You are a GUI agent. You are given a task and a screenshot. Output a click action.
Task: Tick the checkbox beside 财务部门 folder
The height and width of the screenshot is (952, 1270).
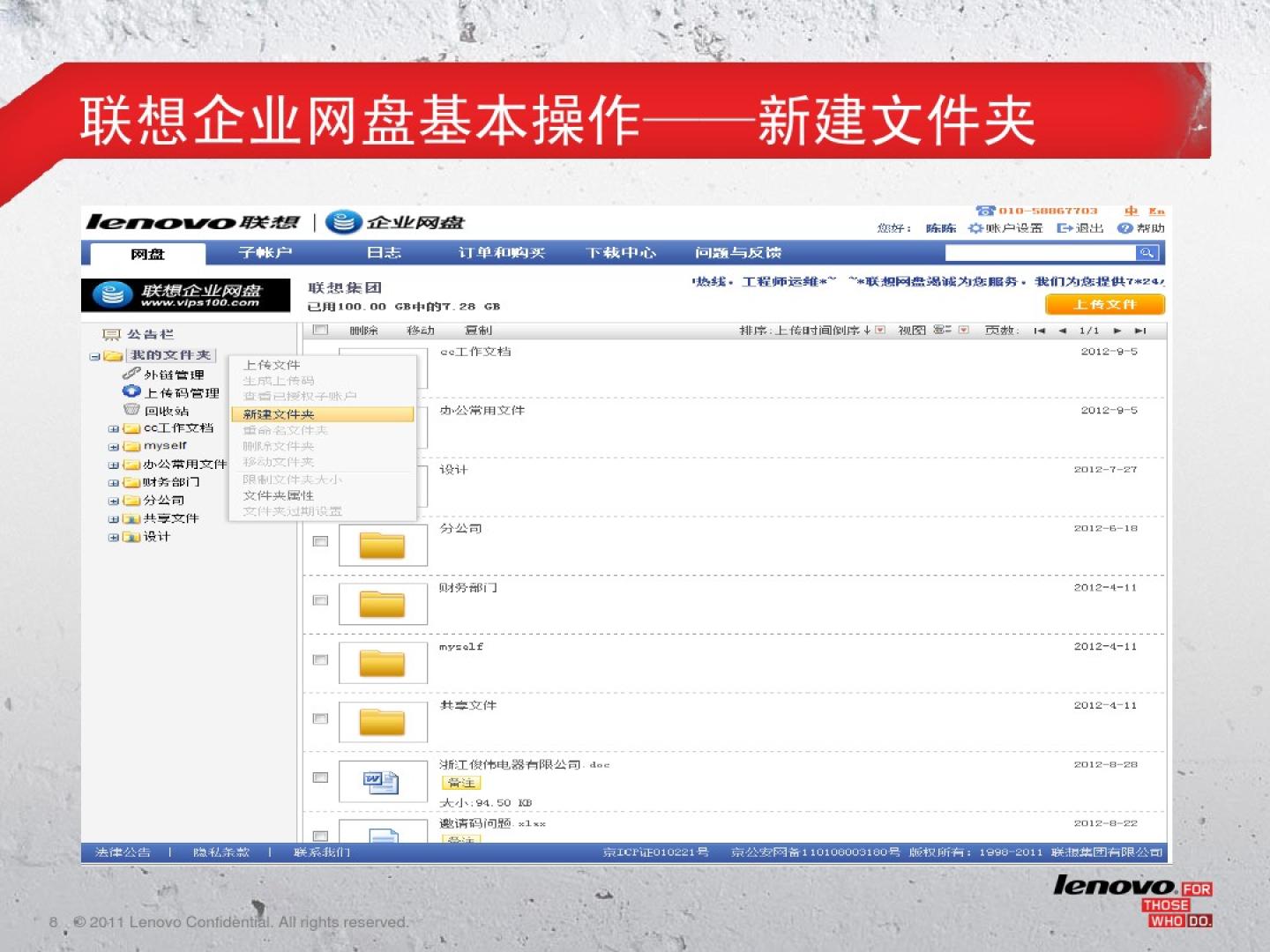click(x=320, y=600)
